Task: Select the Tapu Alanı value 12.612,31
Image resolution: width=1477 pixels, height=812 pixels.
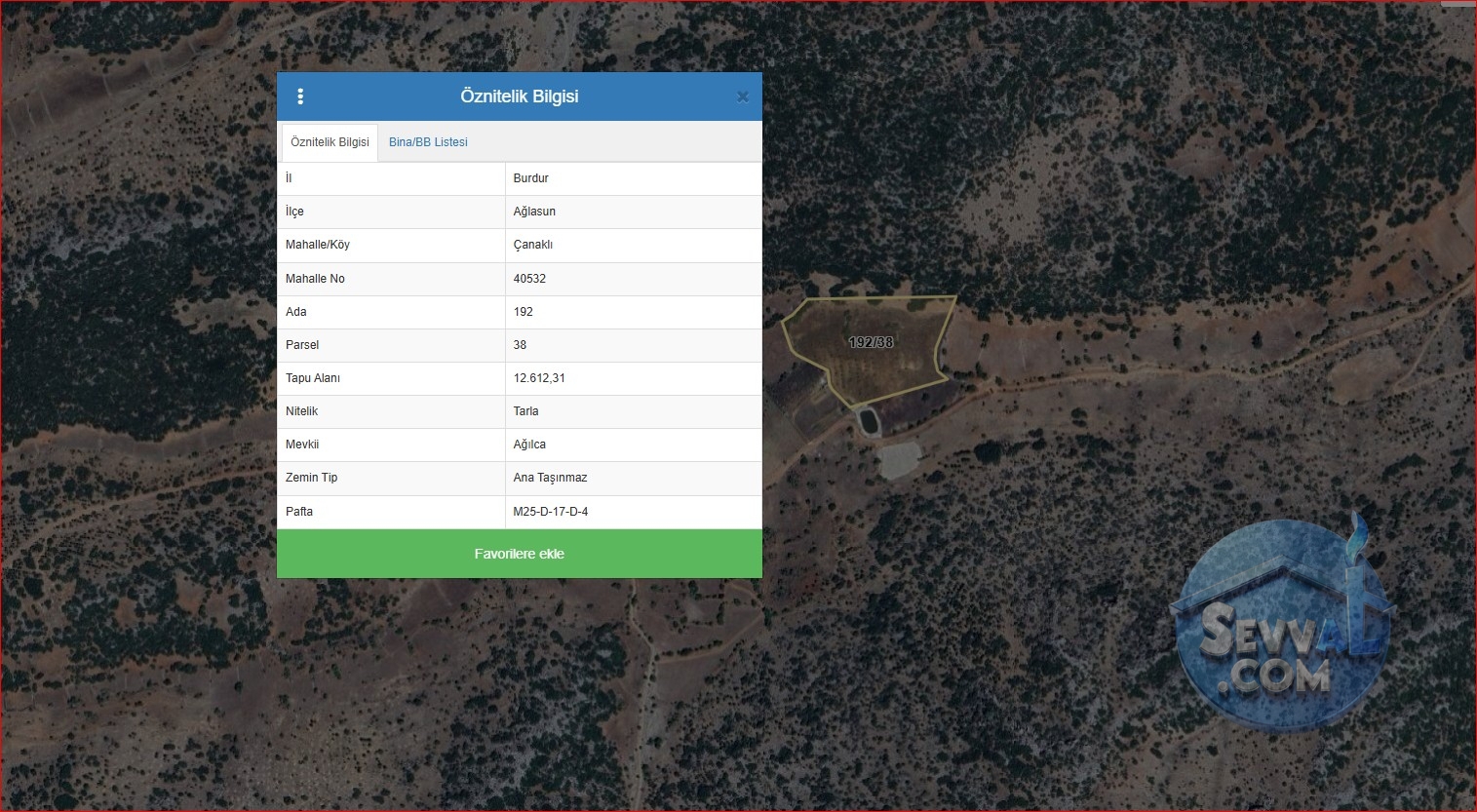Action: [x=539, y=378]
